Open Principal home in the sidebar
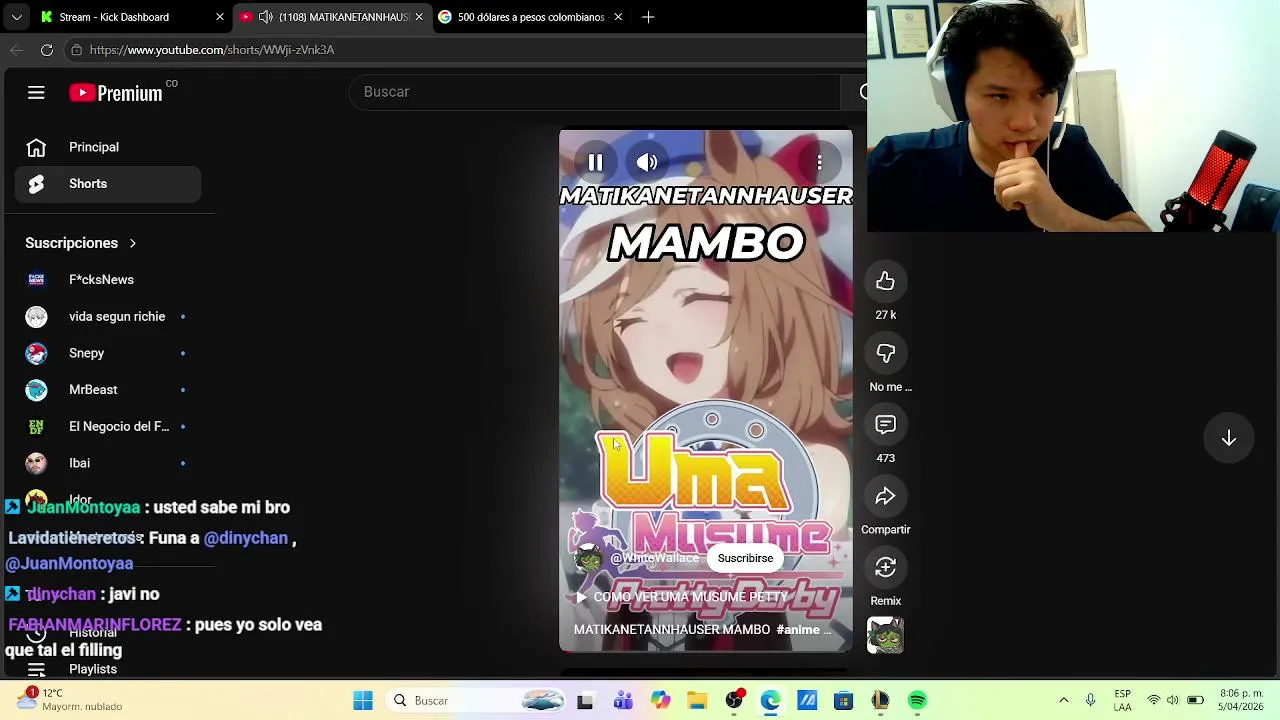1280x720 pixels. click(x=108, y=147)
